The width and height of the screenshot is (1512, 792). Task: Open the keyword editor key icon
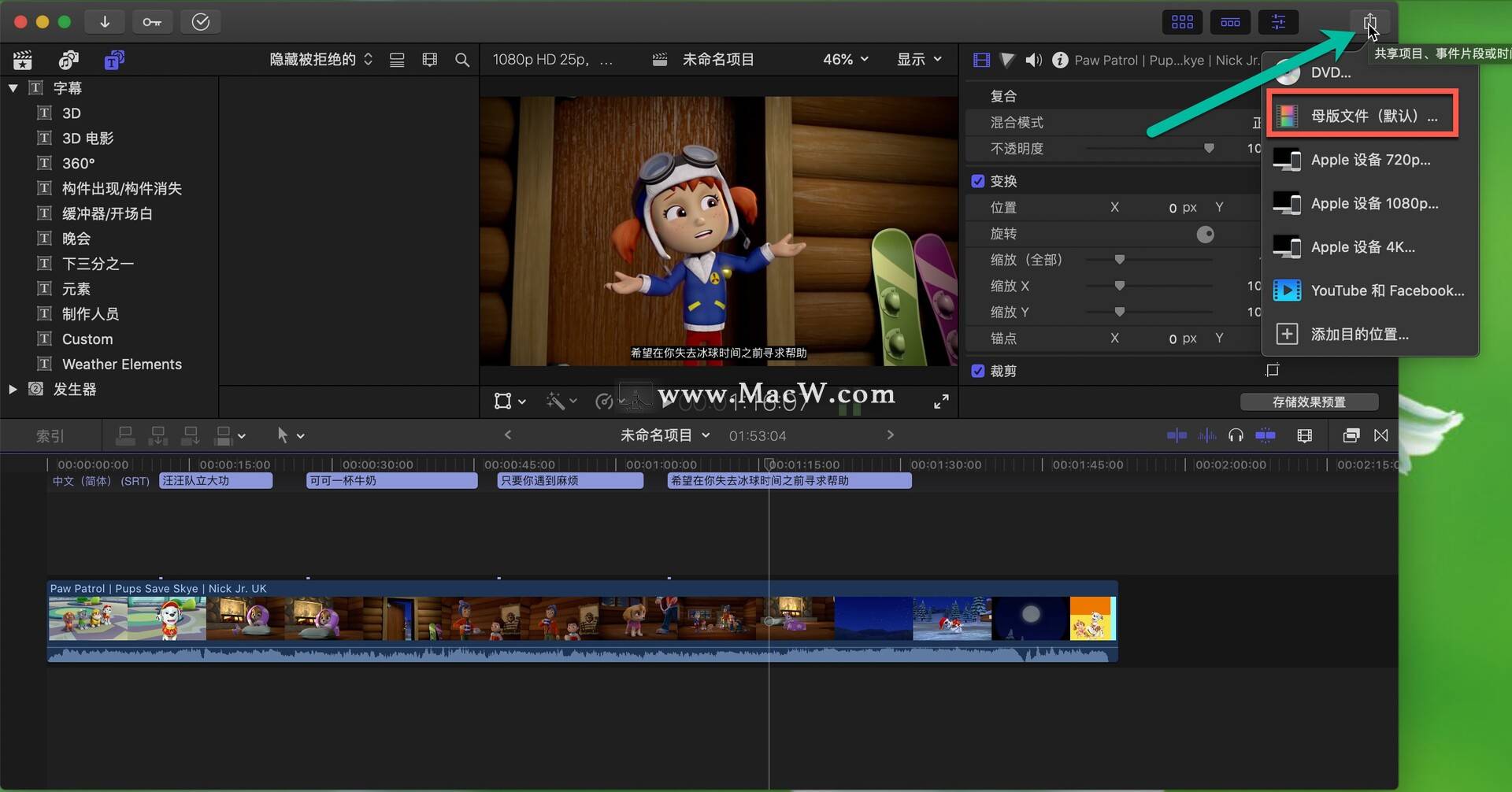[152, 22]
